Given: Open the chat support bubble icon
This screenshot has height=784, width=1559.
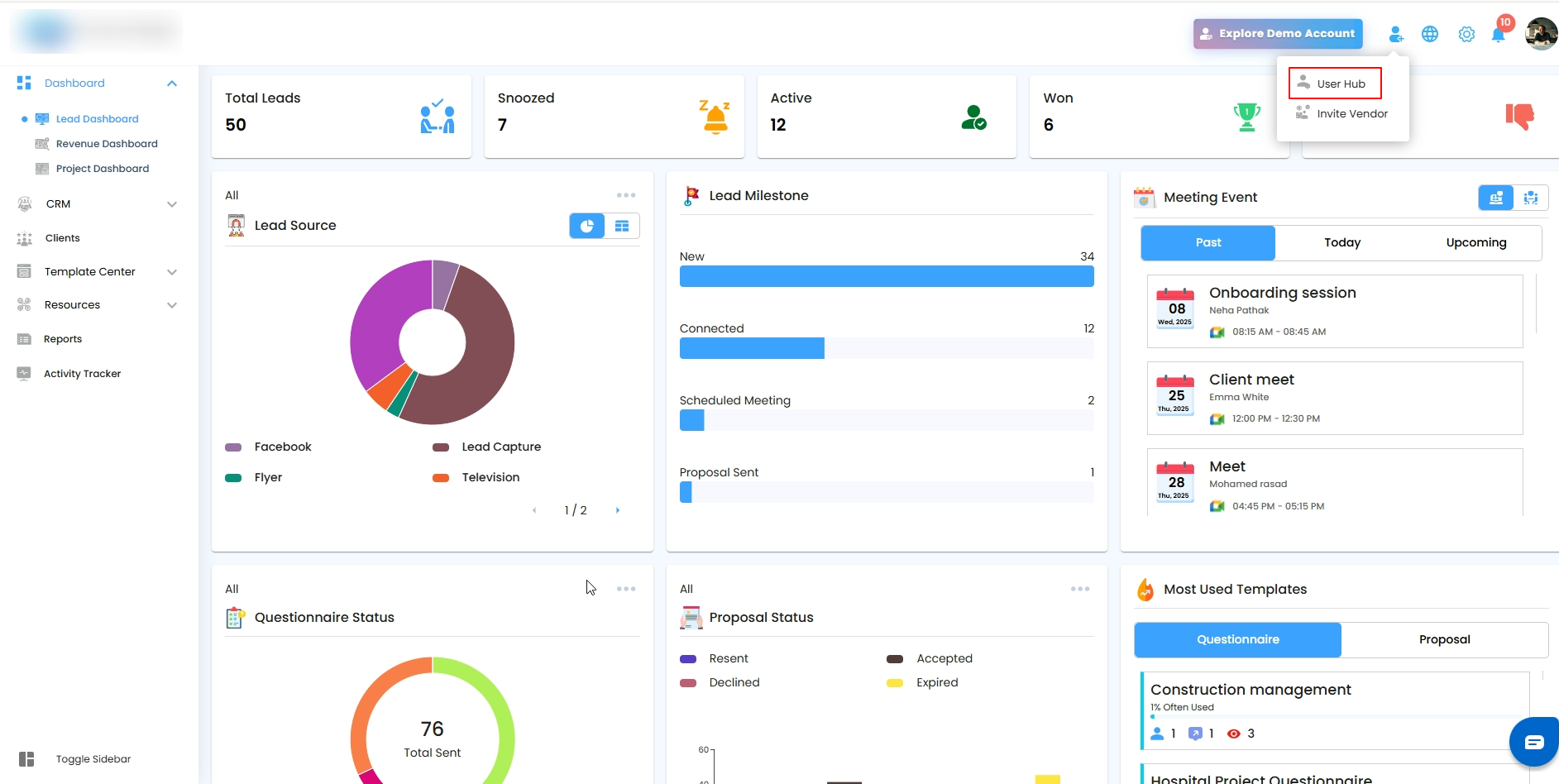Looking at the screenshot, I should point(1534,742).
